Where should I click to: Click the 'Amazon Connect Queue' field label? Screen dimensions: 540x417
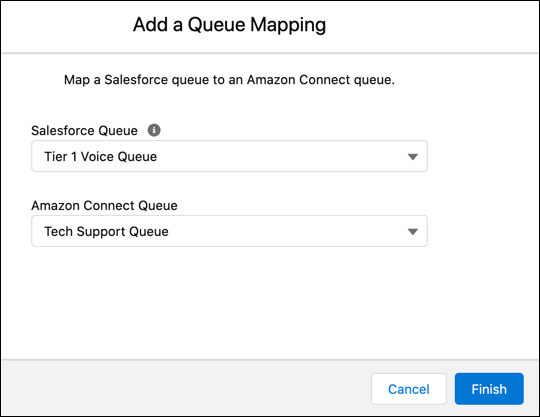[104, 206]
